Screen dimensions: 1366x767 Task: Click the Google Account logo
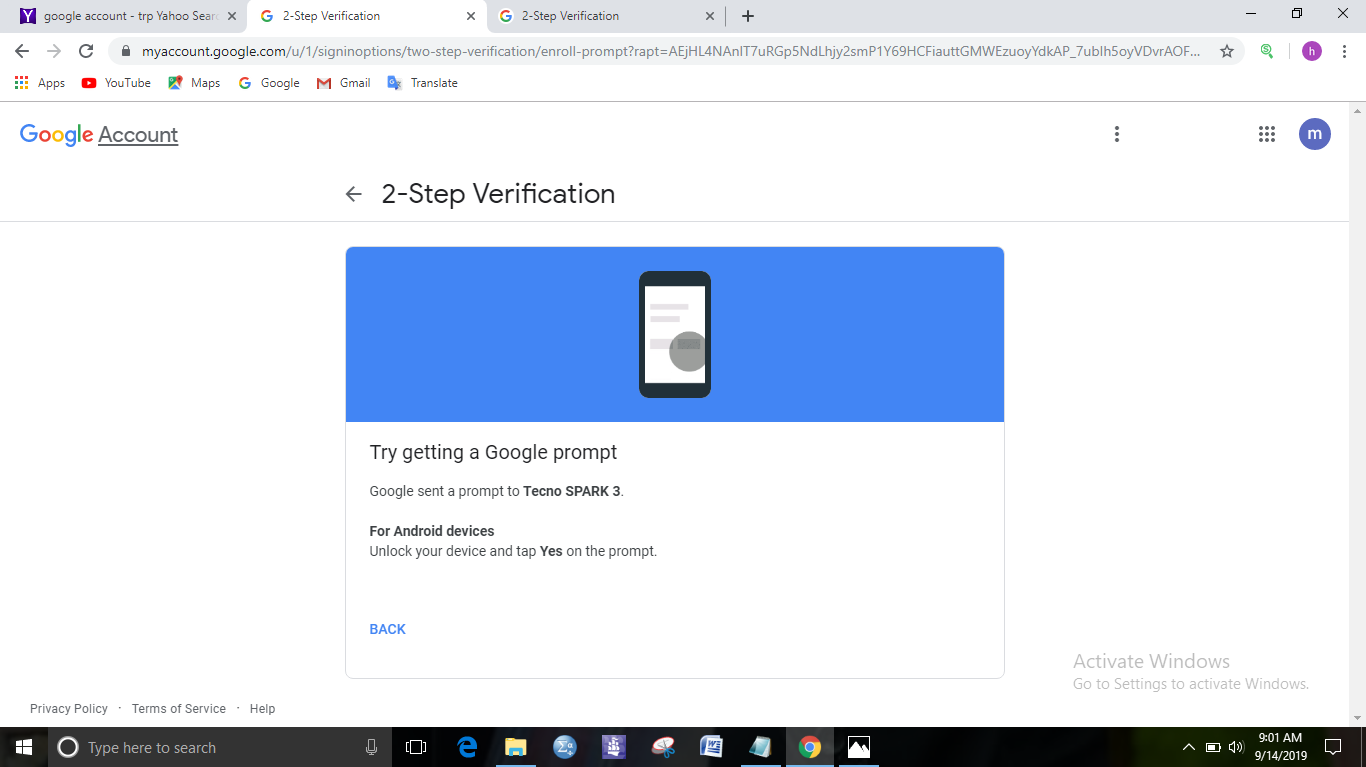click(x=99, y=135)
